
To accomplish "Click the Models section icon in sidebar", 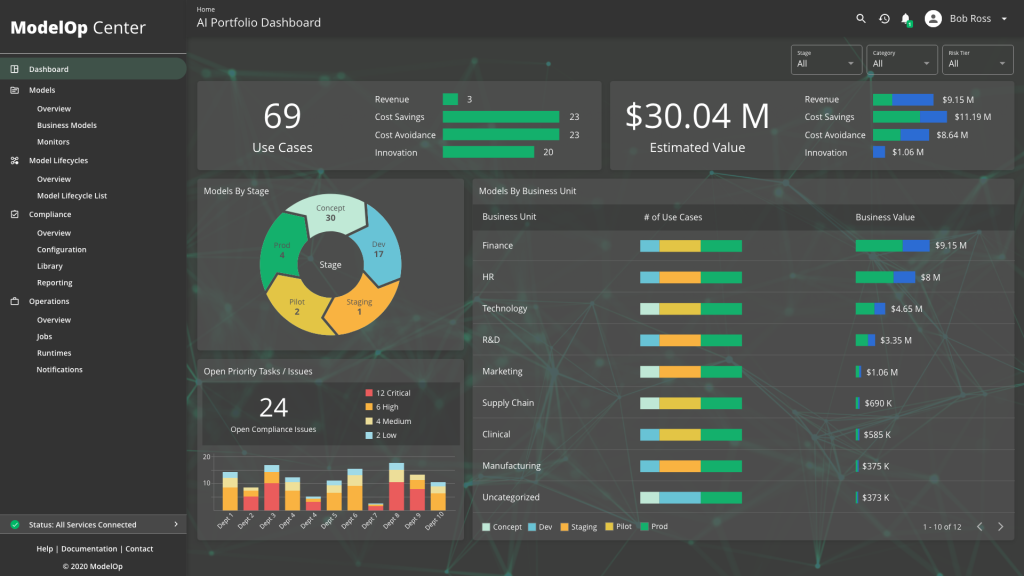I will coord(15,90).
